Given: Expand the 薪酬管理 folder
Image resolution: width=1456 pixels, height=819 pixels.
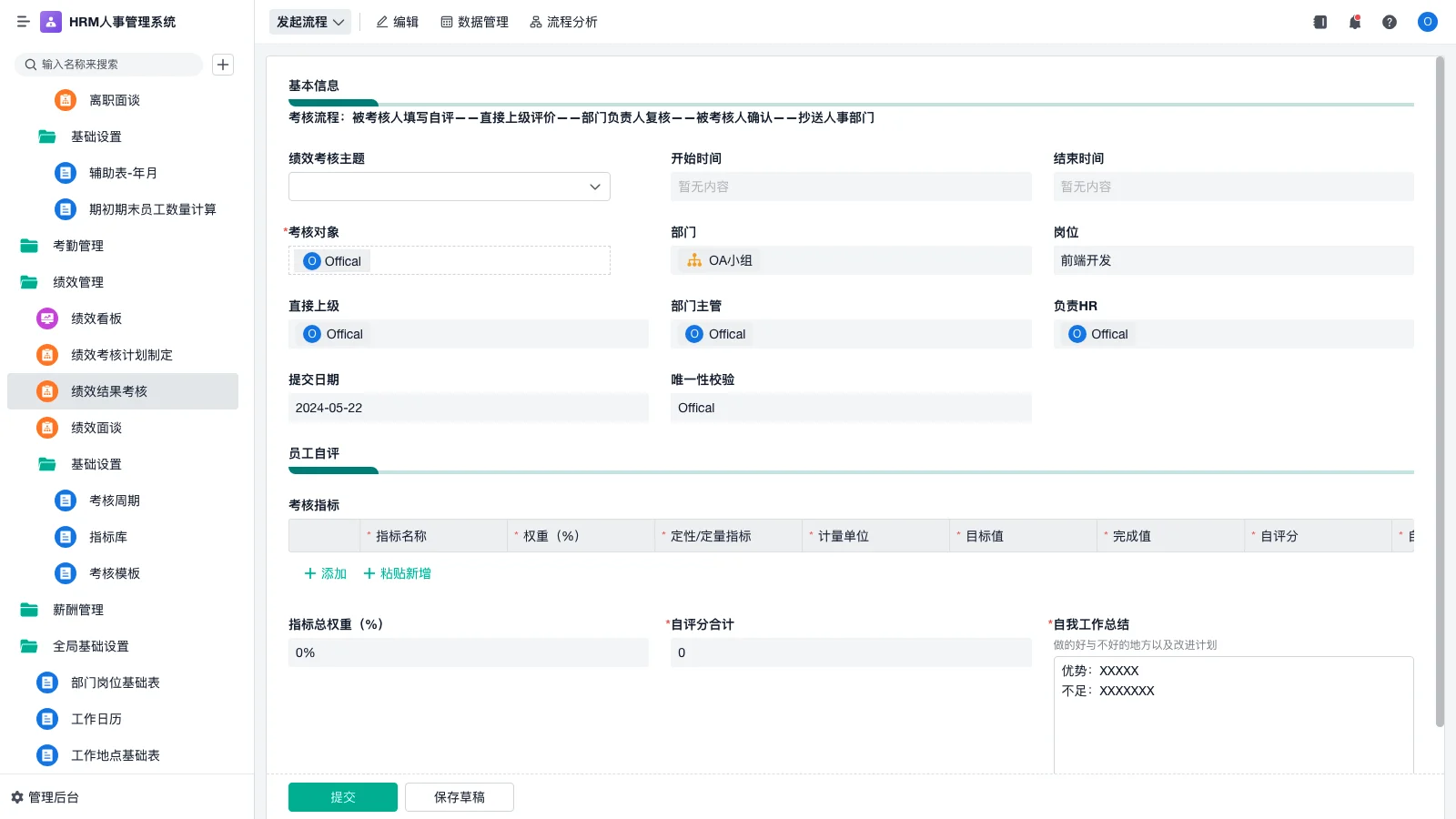Looking at the screenshot, I should (80, 610).
